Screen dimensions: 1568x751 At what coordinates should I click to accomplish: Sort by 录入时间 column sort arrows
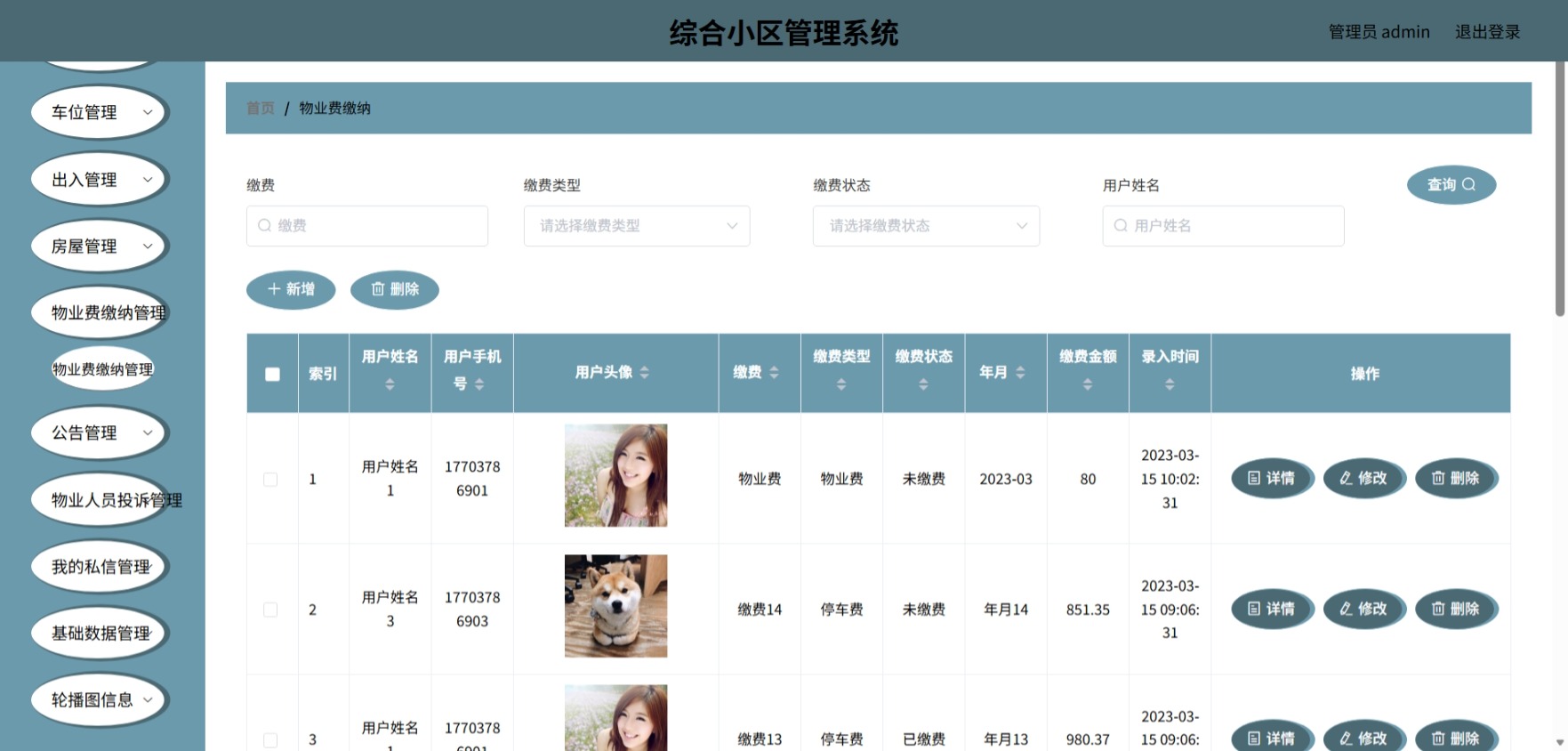1170,384
